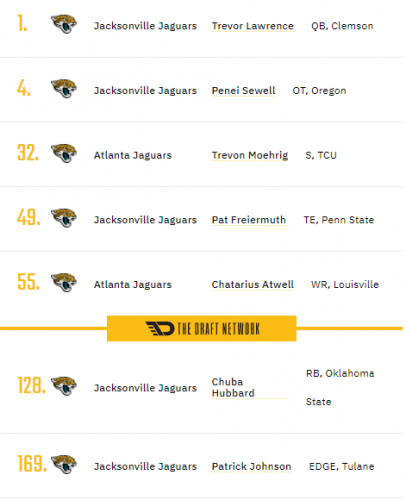Viewport: 406px width, 500px height.
Task: Open Patrick Johnson player link
Action: 251,466
